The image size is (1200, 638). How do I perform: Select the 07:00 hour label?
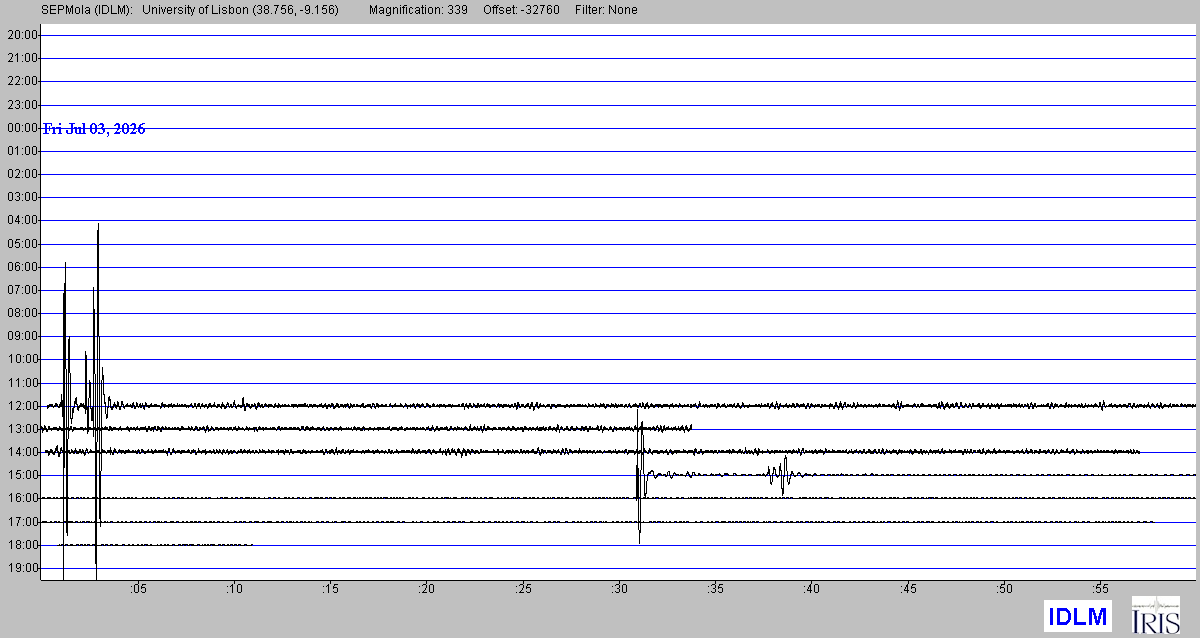coord(22,290)
